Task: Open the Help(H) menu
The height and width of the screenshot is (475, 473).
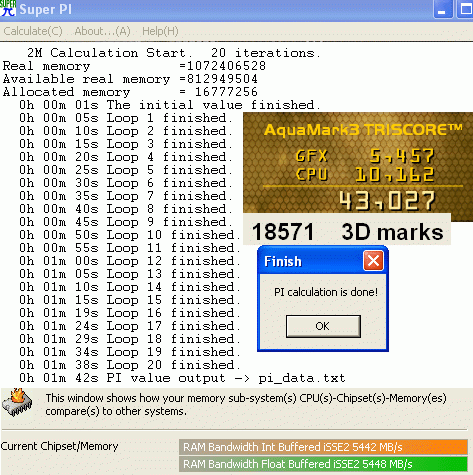Action: (x=160, y=31)
